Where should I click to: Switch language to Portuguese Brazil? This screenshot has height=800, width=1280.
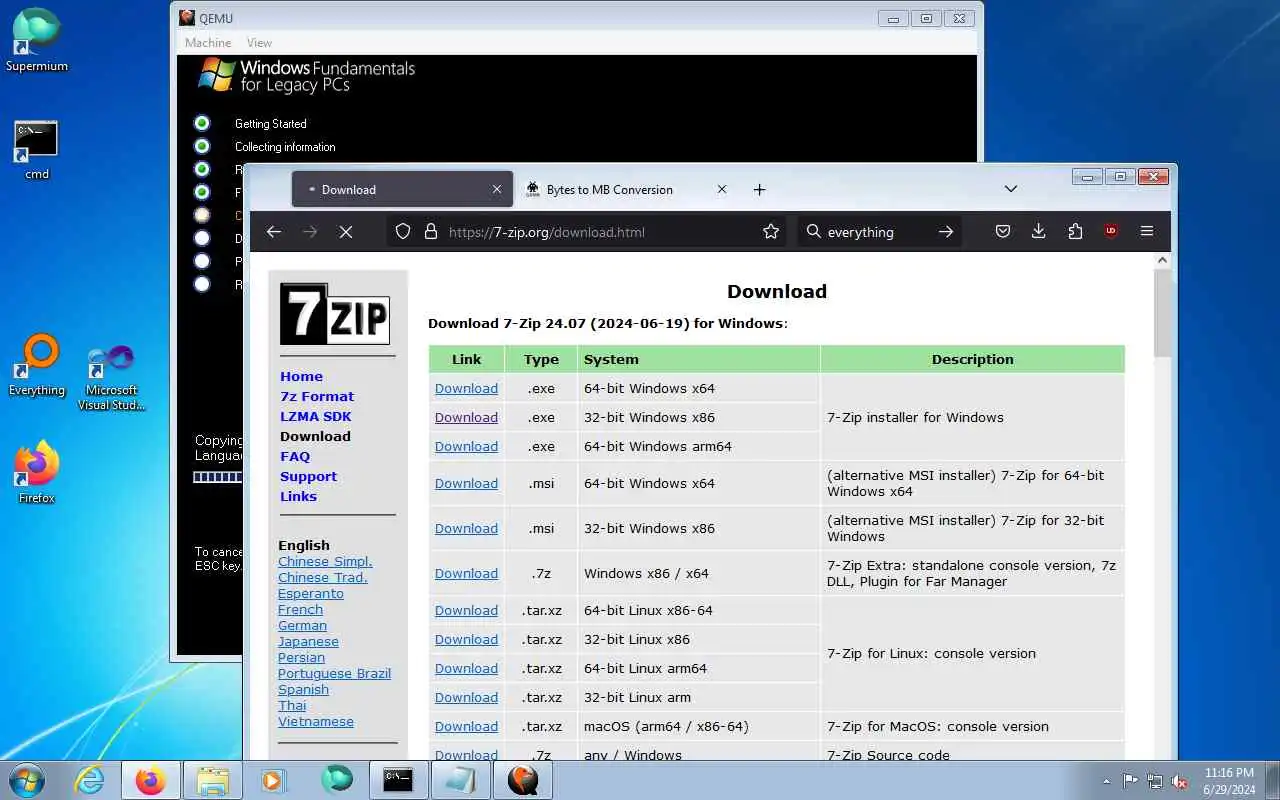pyautogui.click(x=334, y=673)
